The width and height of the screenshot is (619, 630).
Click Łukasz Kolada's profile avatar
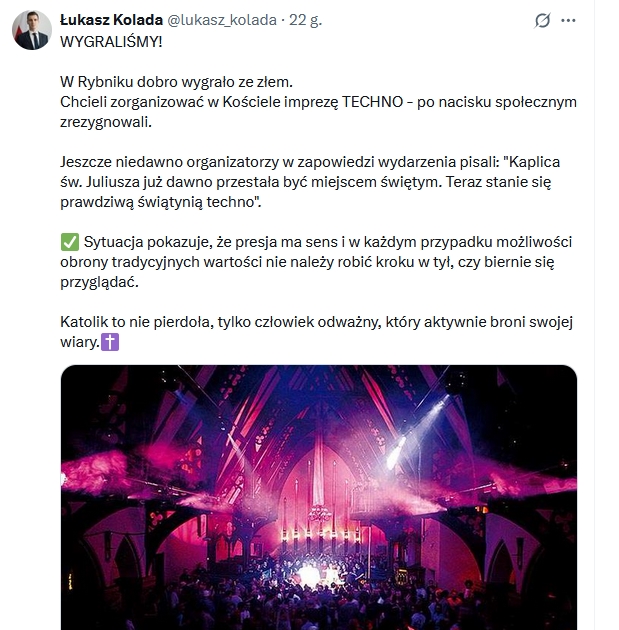pos(32,30)
